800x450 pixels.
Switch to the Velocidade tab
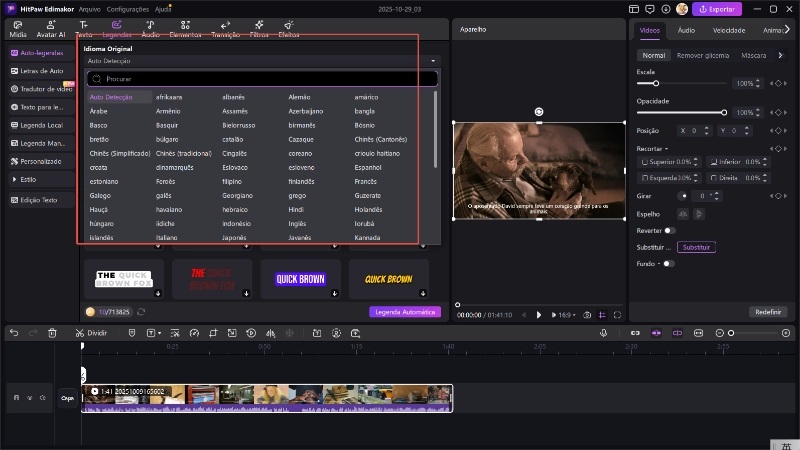(728, 30)
